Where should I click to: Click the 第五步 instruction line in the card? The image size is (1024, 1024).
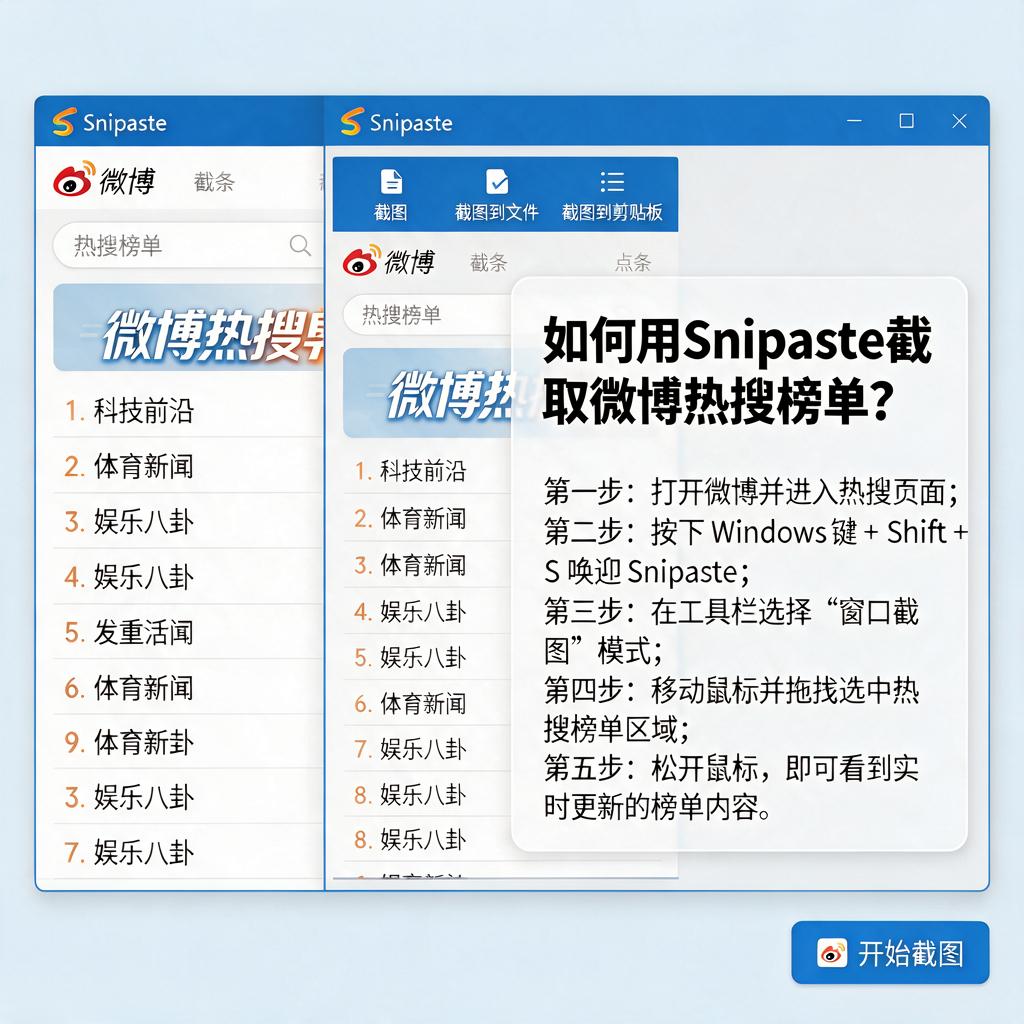tap(731, 788)
